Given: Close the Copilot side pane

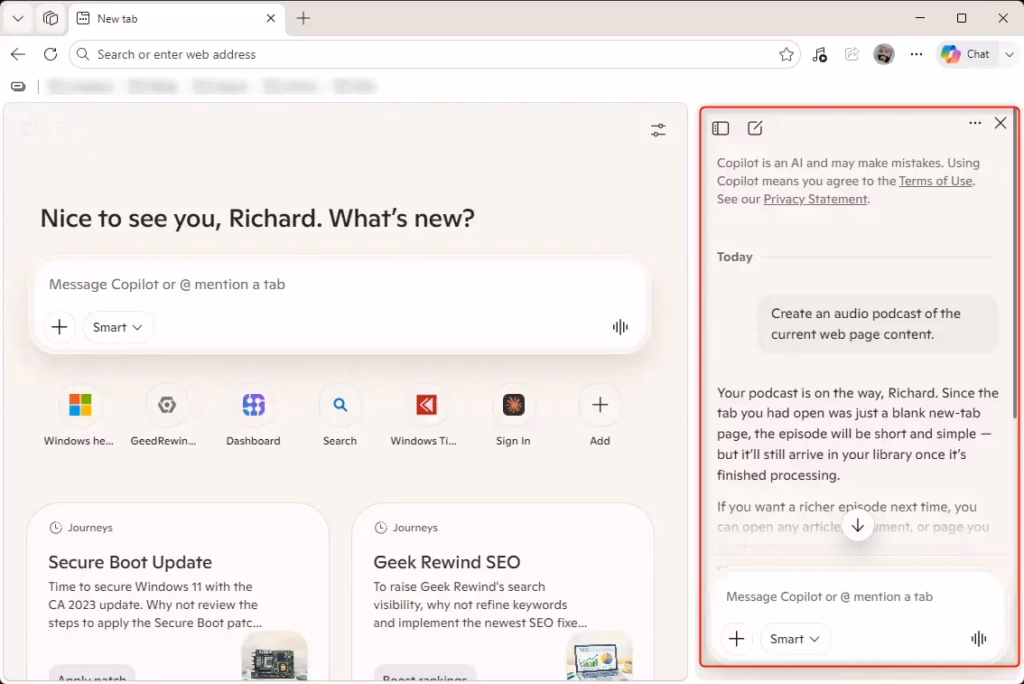Looking at the screenshot, I should pos(1000,123).
